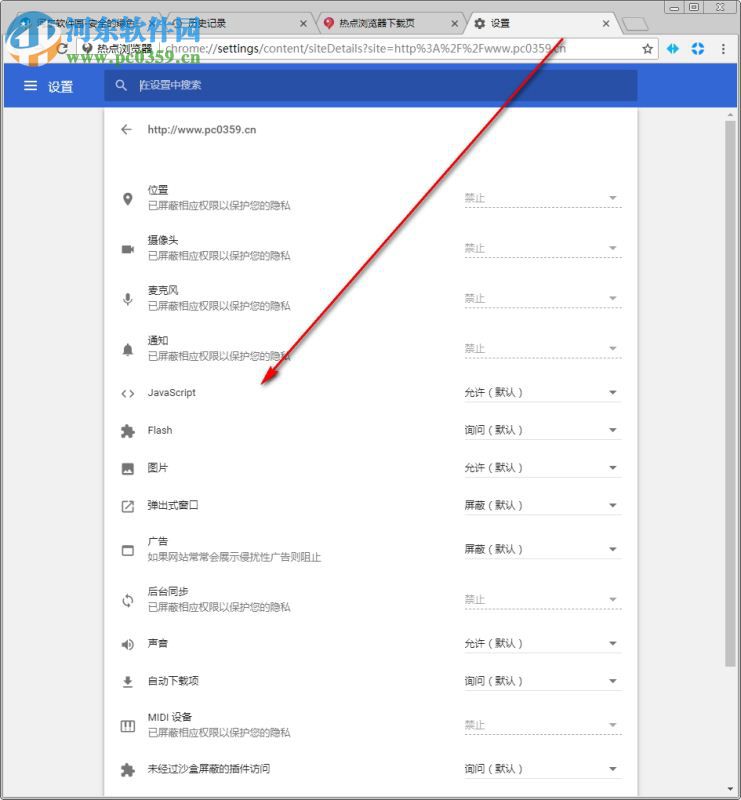Click the vertical scrollbar of the settings page
Screen dimensions: 741x800
coord(730,393)
